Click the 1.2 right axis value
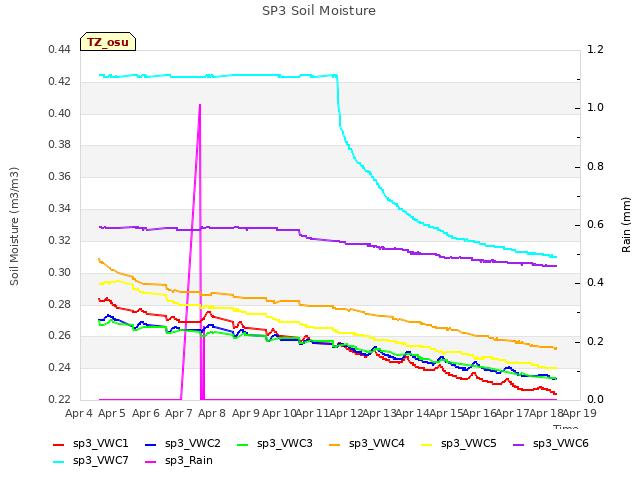640x480 pixels. pyautogui.click(x=595, y=49)
